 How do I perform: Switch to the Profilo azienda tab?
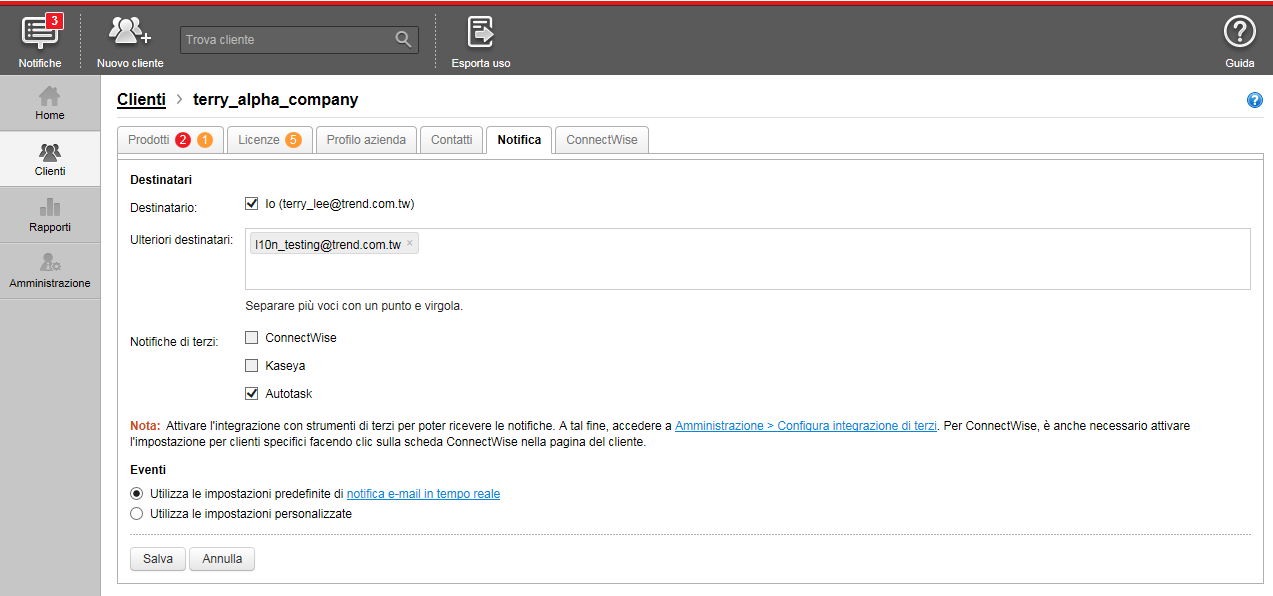coord(366,140)
